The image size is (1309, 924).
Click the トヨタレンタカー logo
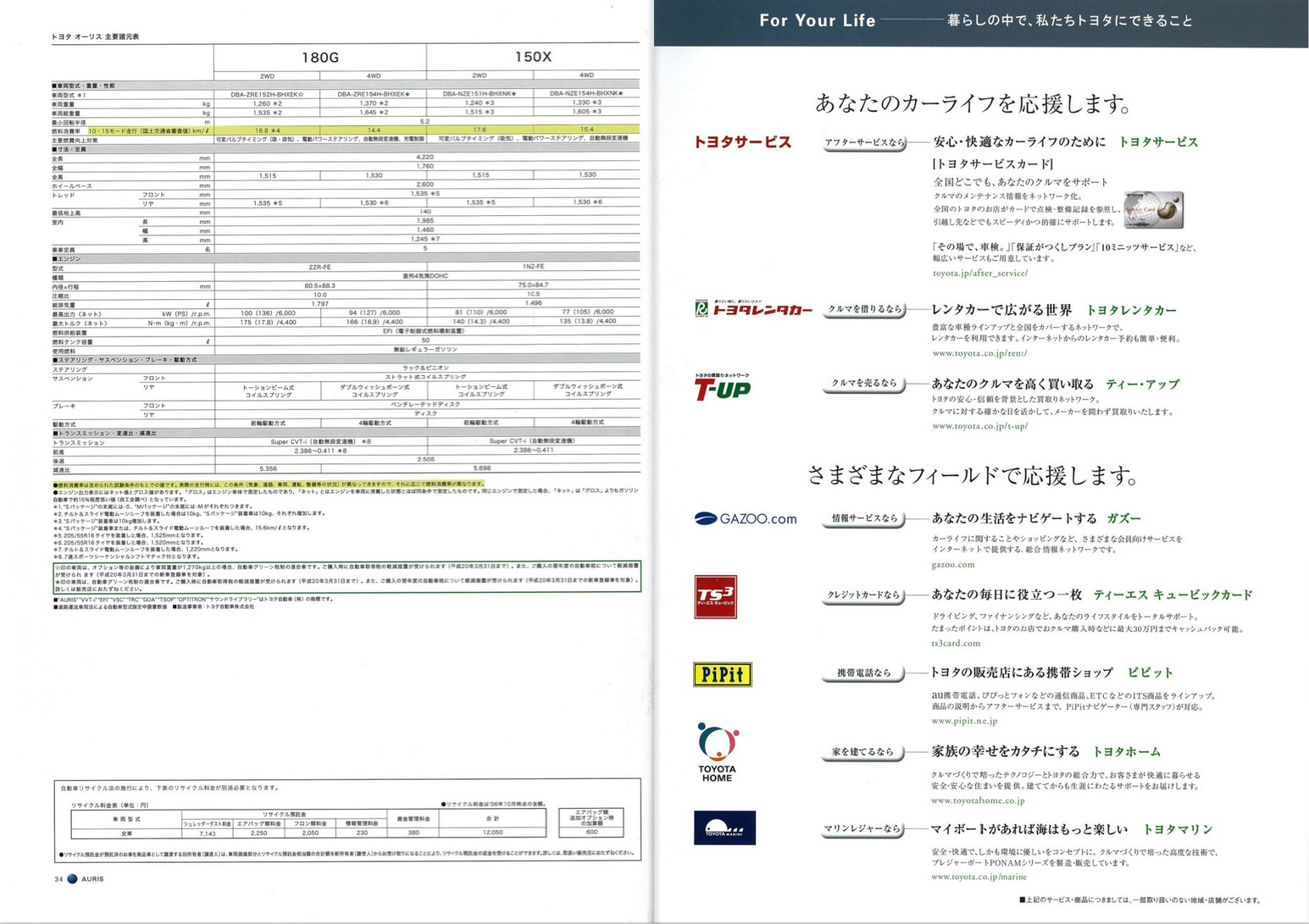(753, 309)
